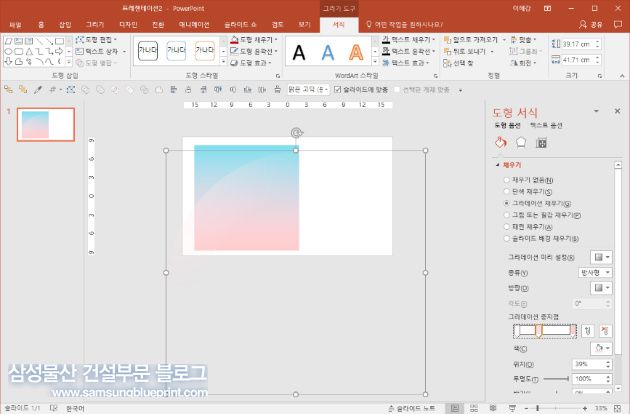630x414 pixels.
Task: Open the 회전 rotate menu
Action: click(x=523, y=63)
